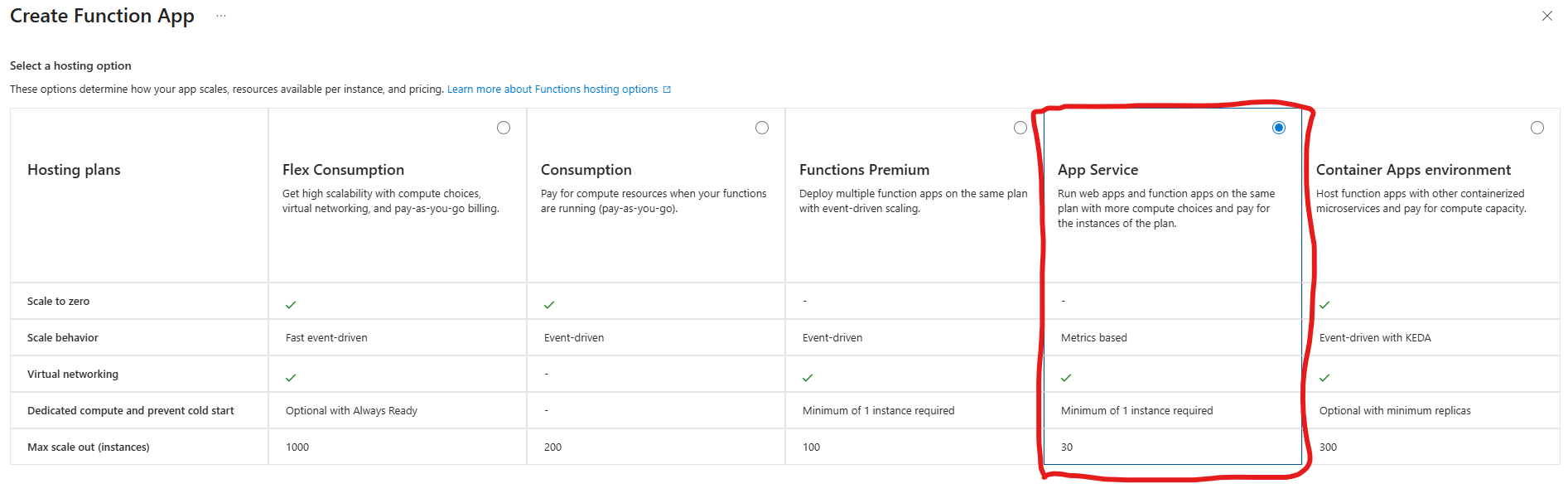
Task: Click the Event-driven with KEDA cell
Action: tap(1375, 338)
